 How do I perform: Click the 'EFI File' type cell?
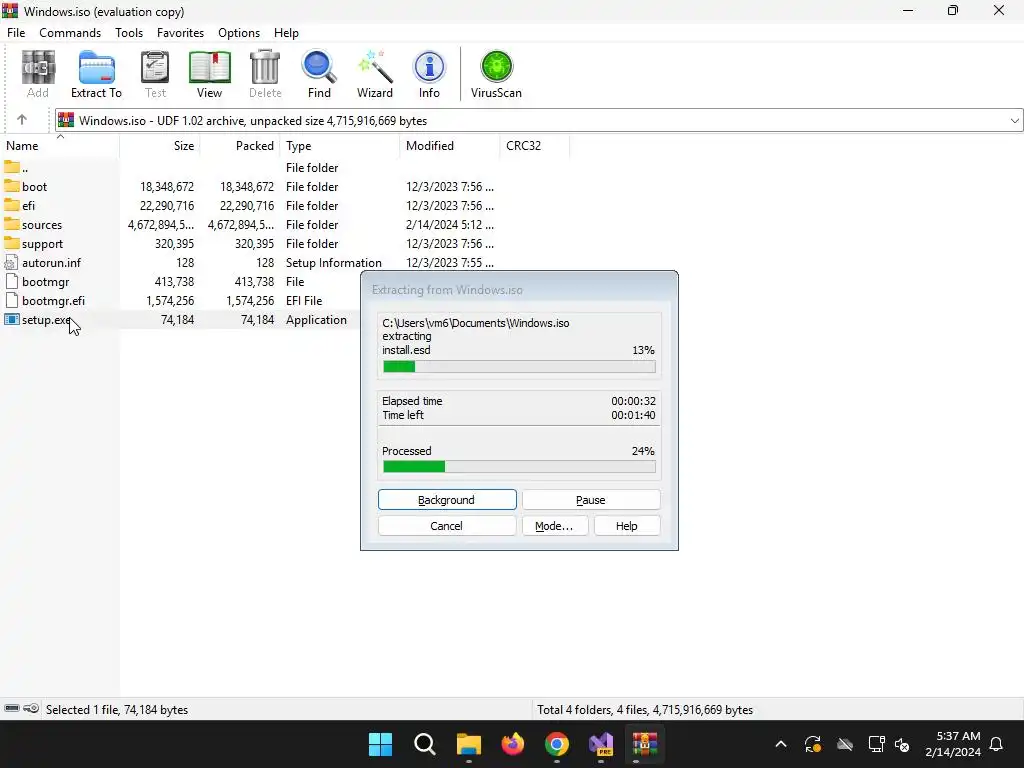click(304, 300)
